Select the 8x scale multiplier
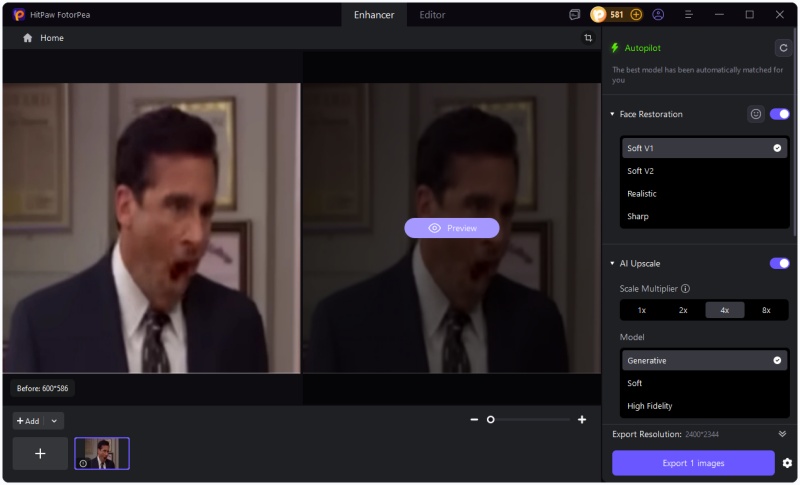 pyautogui.click(x=766, y=310)
